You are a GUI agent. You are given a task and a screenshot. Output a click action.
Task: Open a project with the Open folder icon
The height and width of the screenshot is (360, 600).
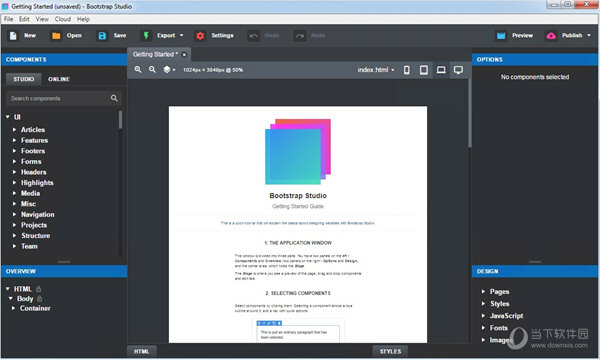56,36
